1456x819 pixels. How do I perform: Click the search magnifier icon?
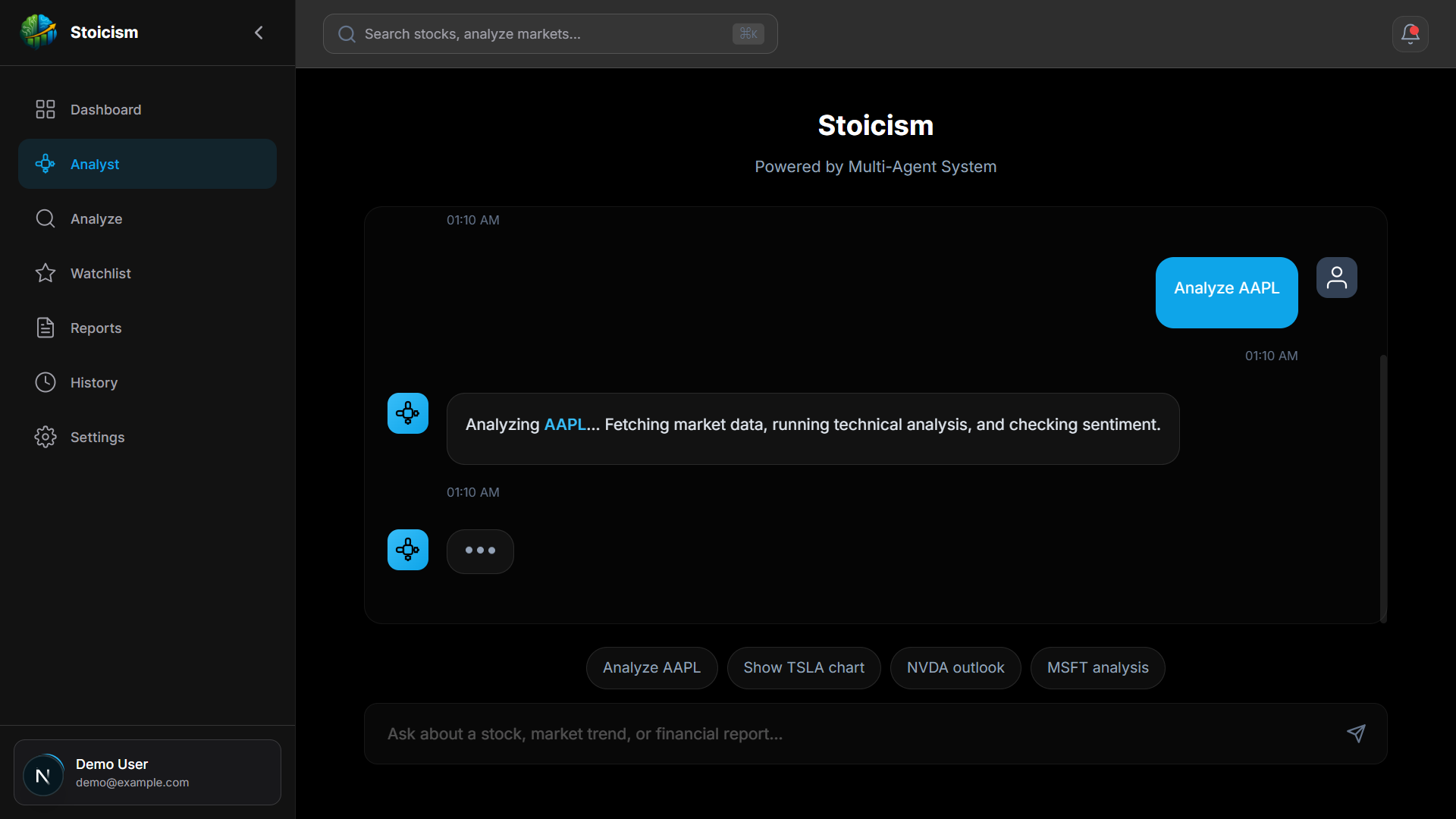[346, 33]
